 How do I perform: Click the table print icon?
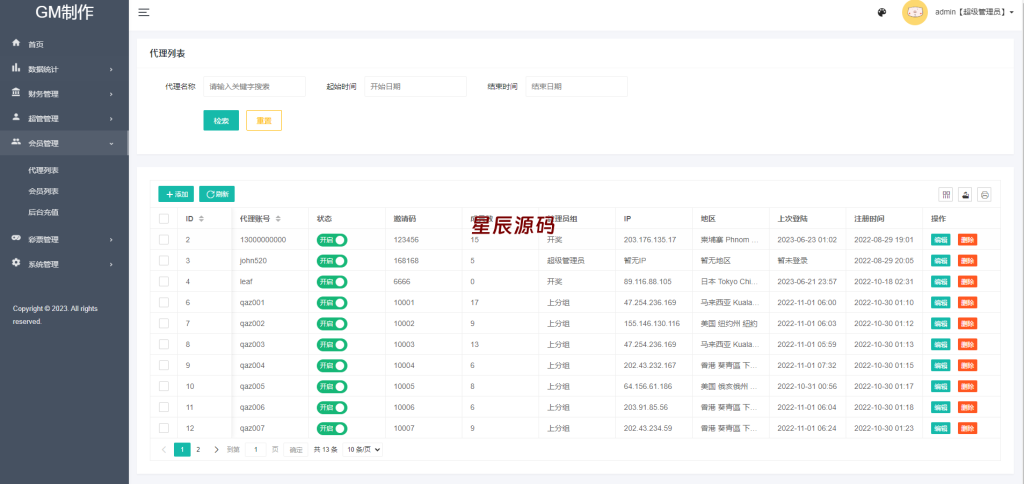(x=985, y=195)
